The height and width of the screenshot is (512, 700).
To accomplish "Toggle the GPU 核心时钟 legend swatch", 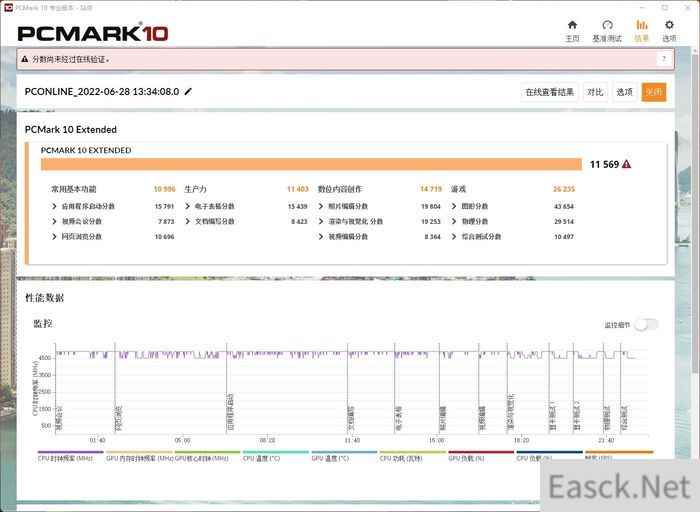I will click(207, 452).
